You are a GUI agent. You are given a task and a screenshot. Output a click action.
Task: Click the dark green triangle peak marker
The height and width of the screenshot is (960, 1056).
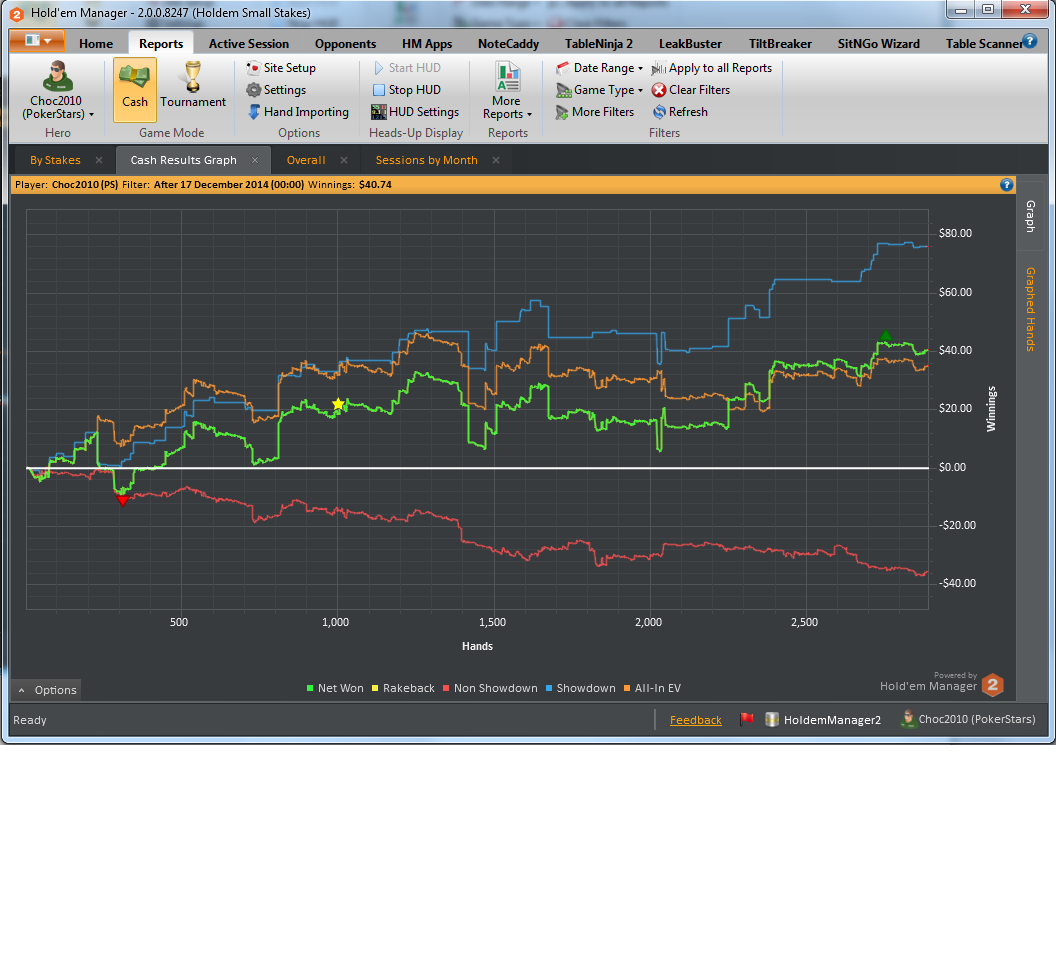pyautogui.click(x=886, y=335)
